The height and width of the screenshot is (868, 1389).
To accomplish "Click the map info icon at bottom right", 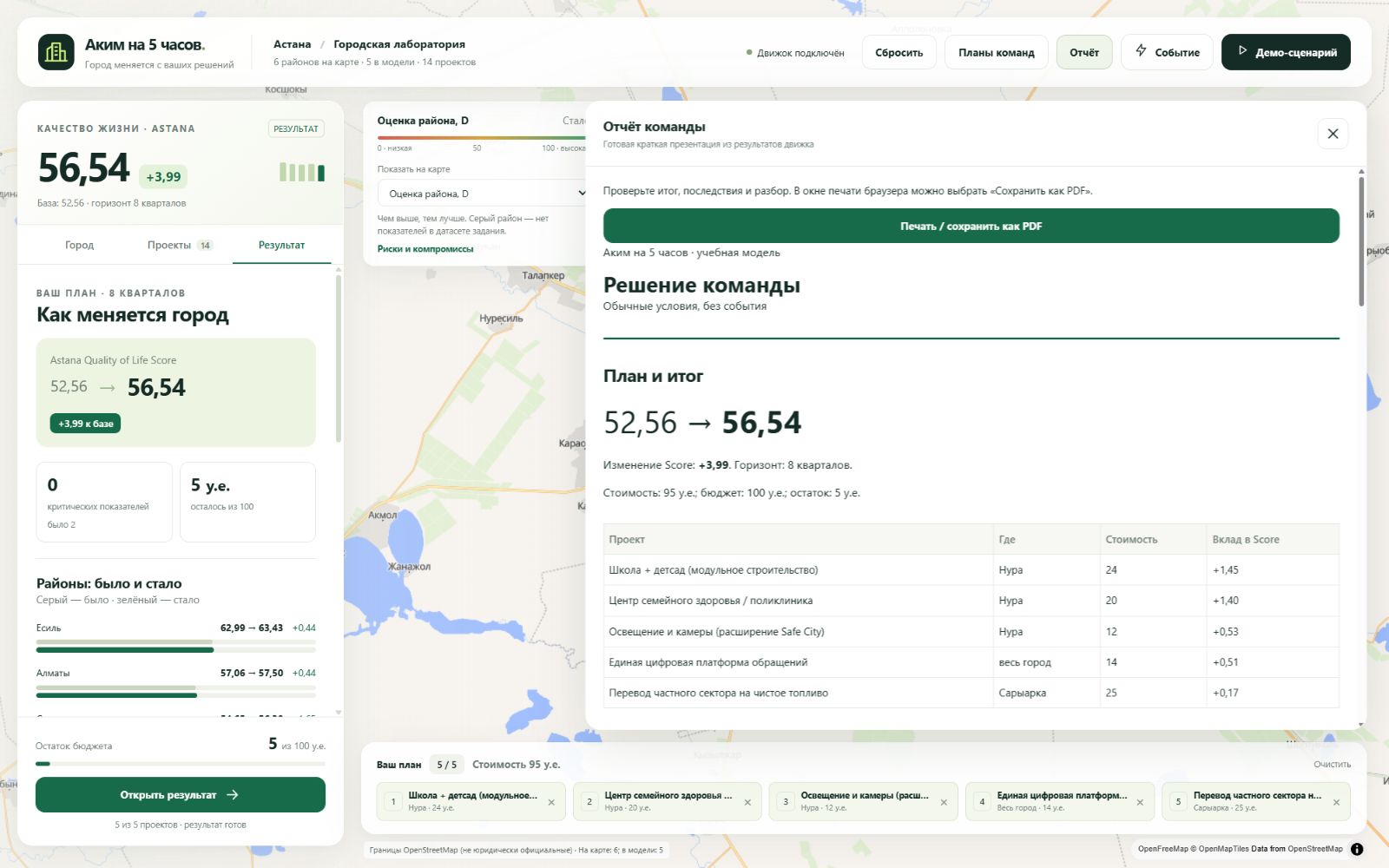I will click(x=1357, y=849).
